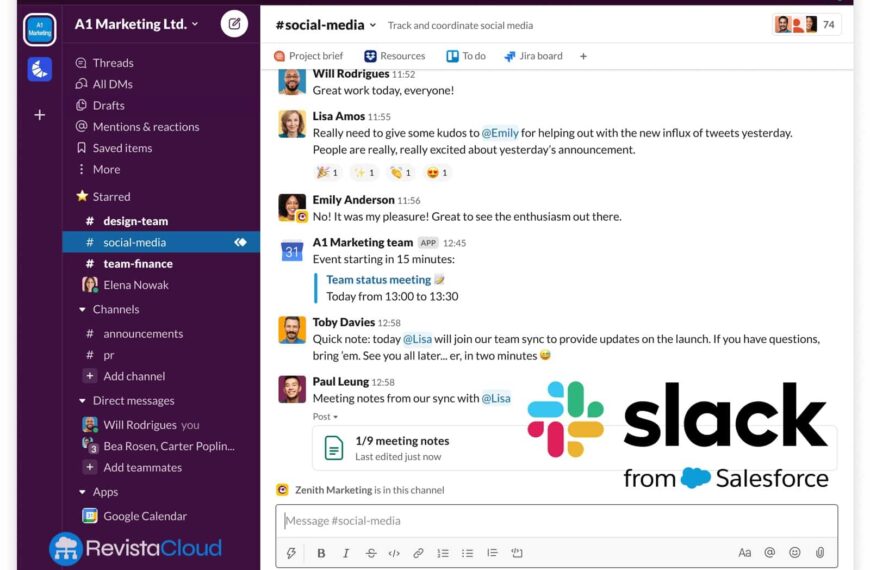Click the party popper reaction on Lisa's message

pyautogui.click(x=327, y=173)
